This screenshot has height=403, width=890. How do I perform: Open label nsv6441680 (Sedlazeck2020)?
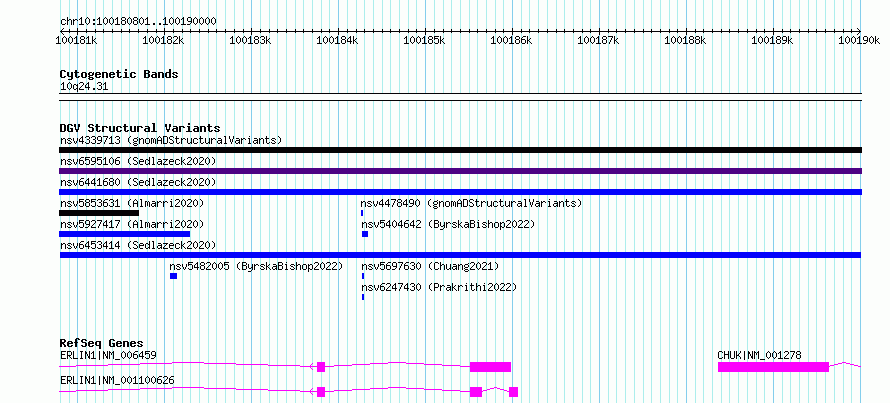pyautogui.click(x=138, y=182)
